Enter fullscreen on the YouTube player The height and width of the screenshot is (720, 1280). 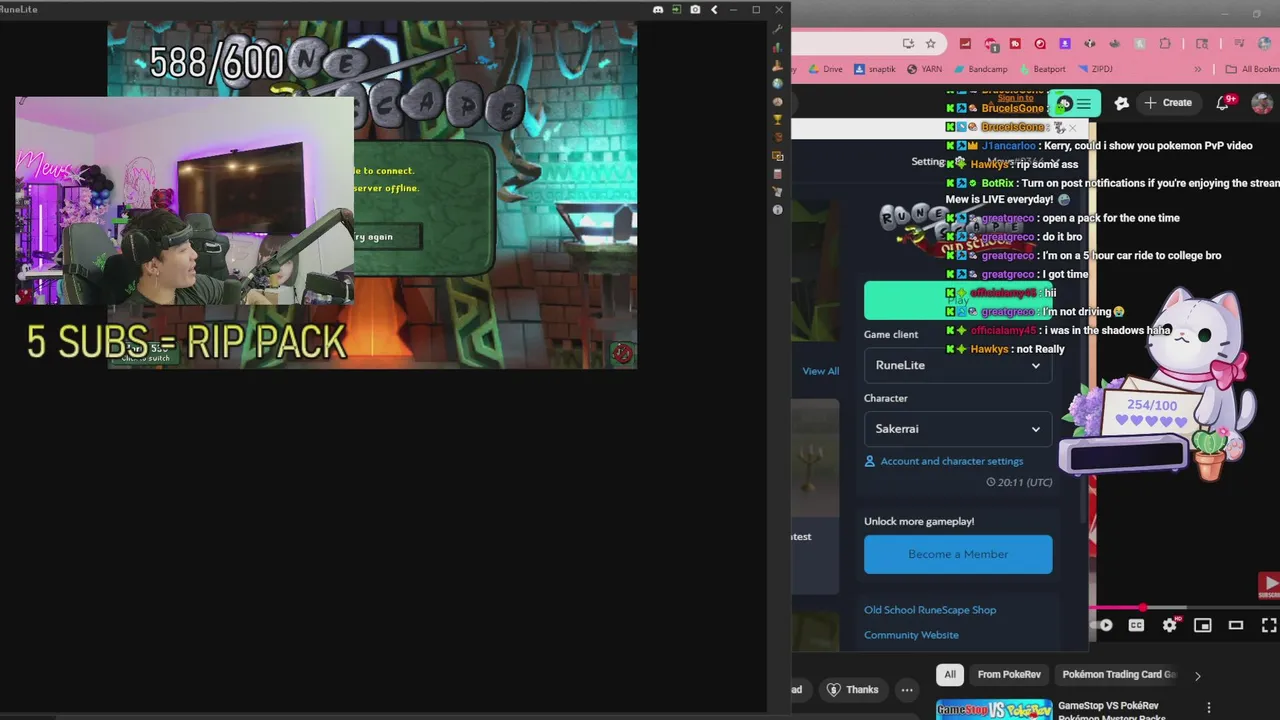(1268, 625)
